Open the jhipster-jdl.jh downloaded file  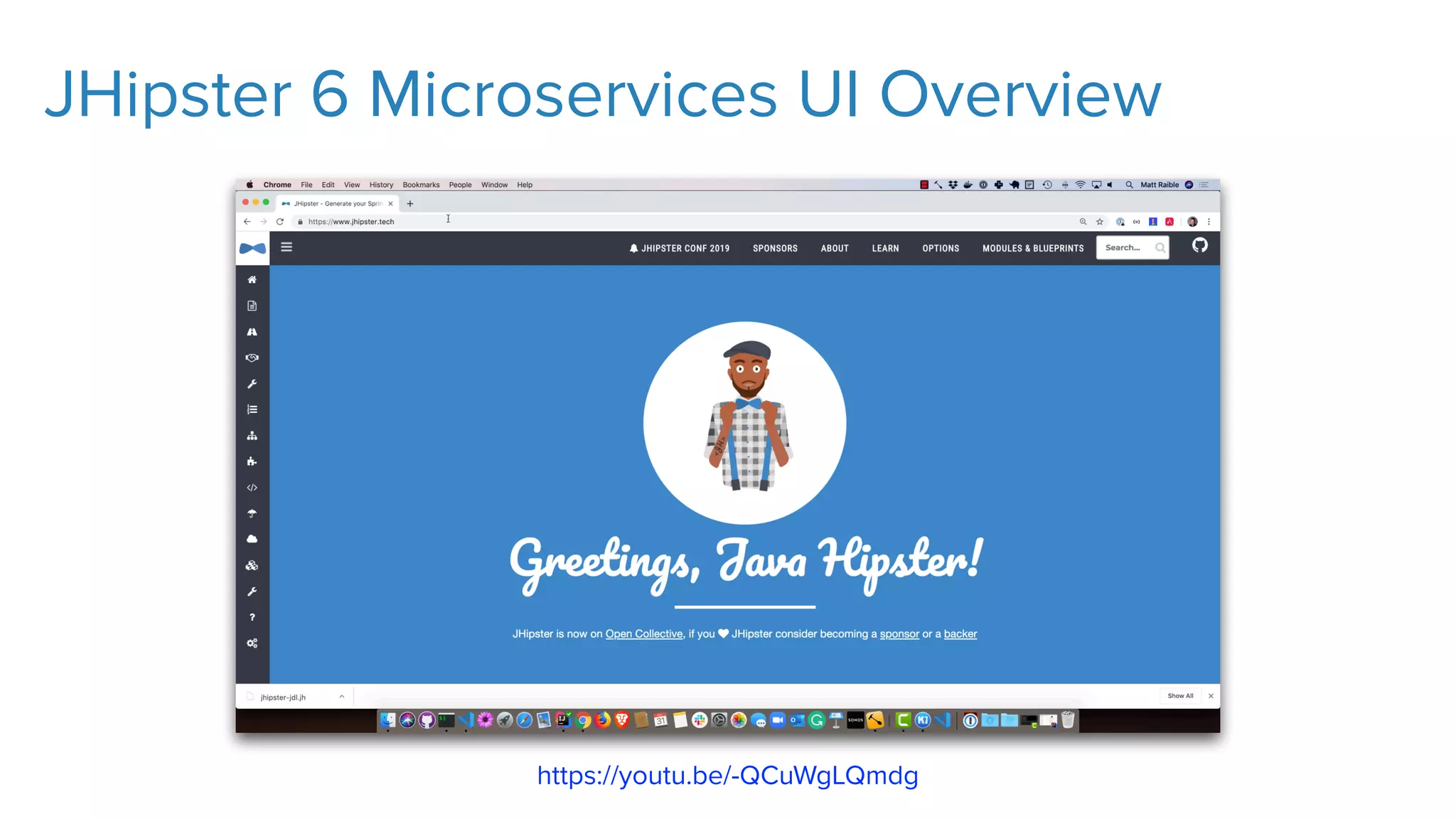click(283, 697)
